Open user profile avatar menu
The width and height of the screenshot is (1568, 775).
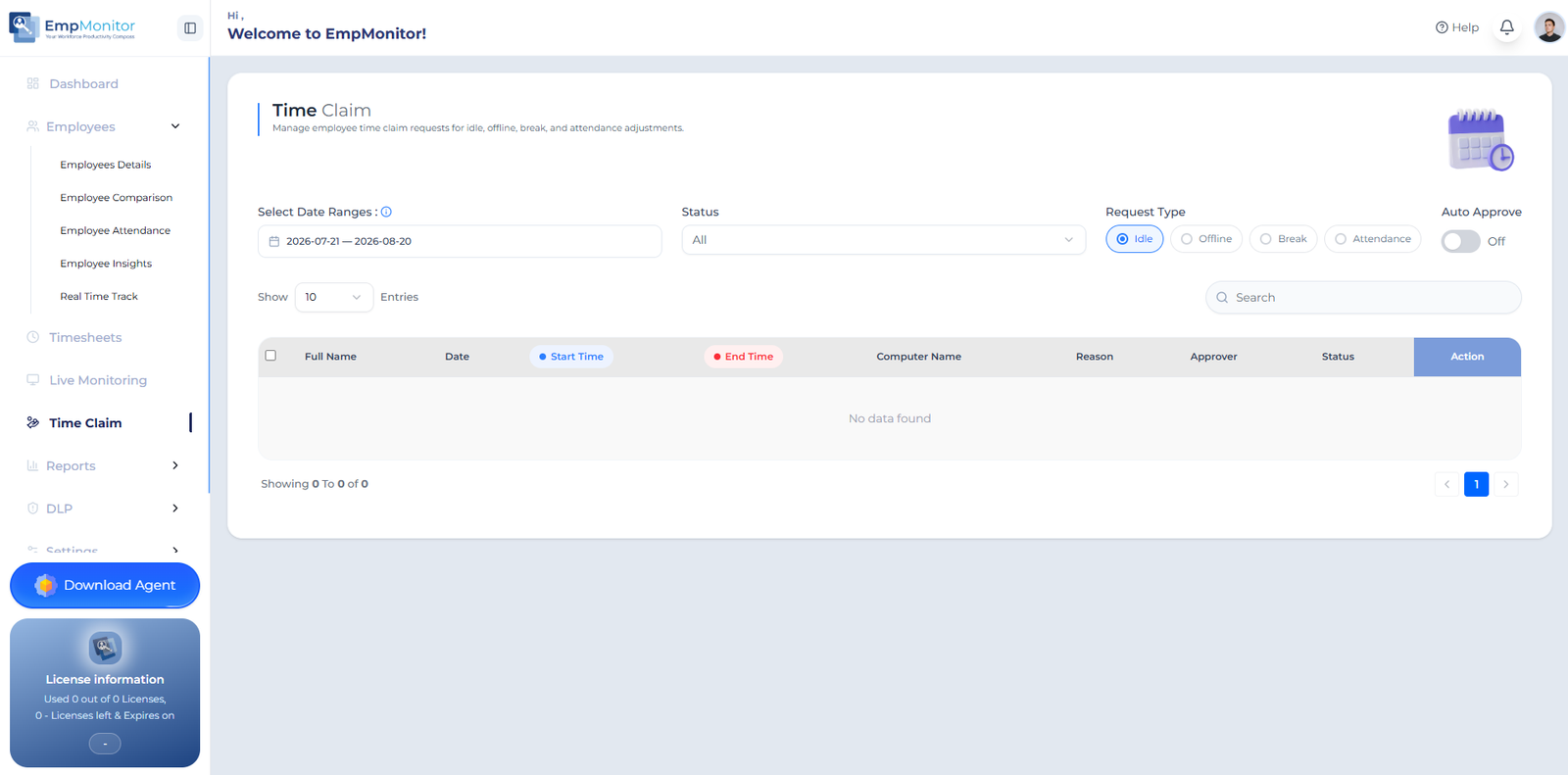[1549, 27]
